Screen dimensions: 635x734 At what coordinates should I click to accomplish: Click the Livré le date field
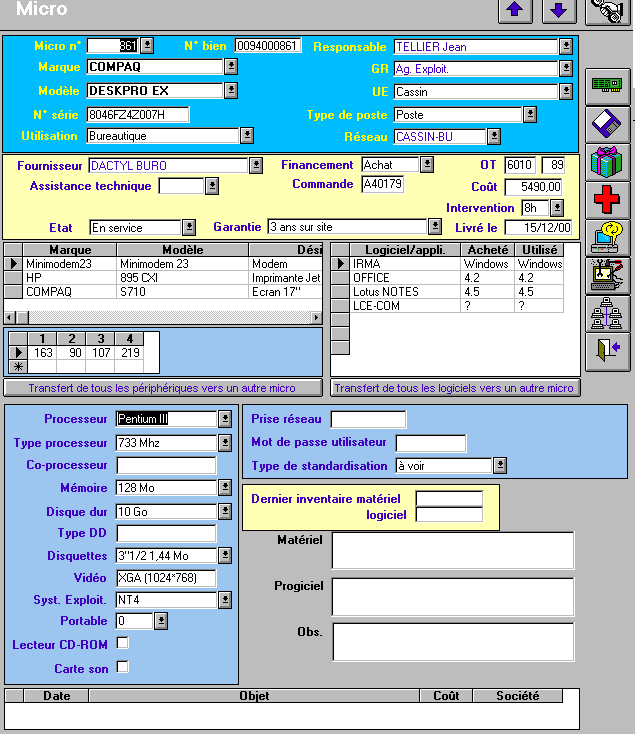pos(538,228)
